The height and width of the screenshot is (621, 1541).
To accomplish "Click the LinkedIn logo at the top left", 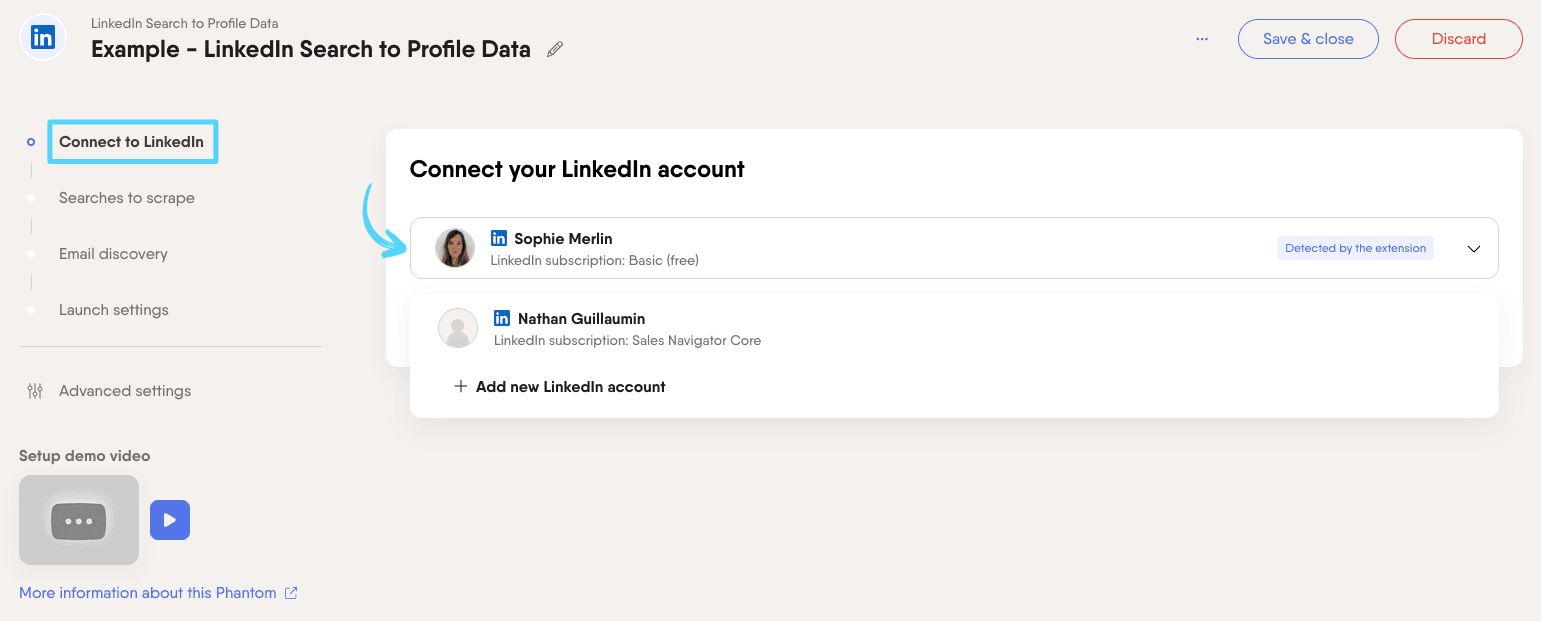I will pos(42,37).
